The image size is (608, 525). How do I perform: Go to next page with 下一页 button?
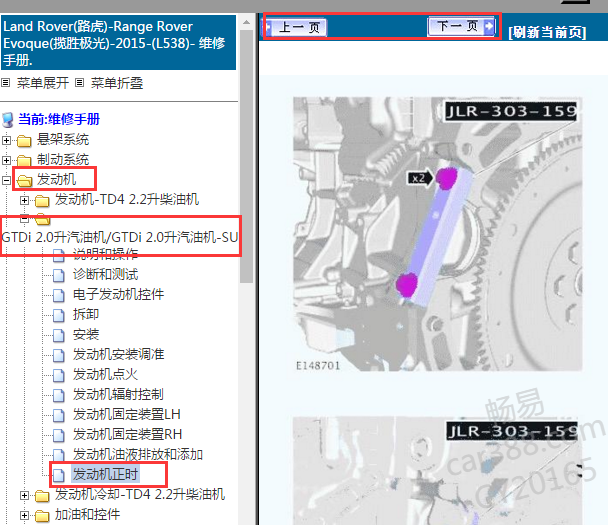tap(461, 26)
